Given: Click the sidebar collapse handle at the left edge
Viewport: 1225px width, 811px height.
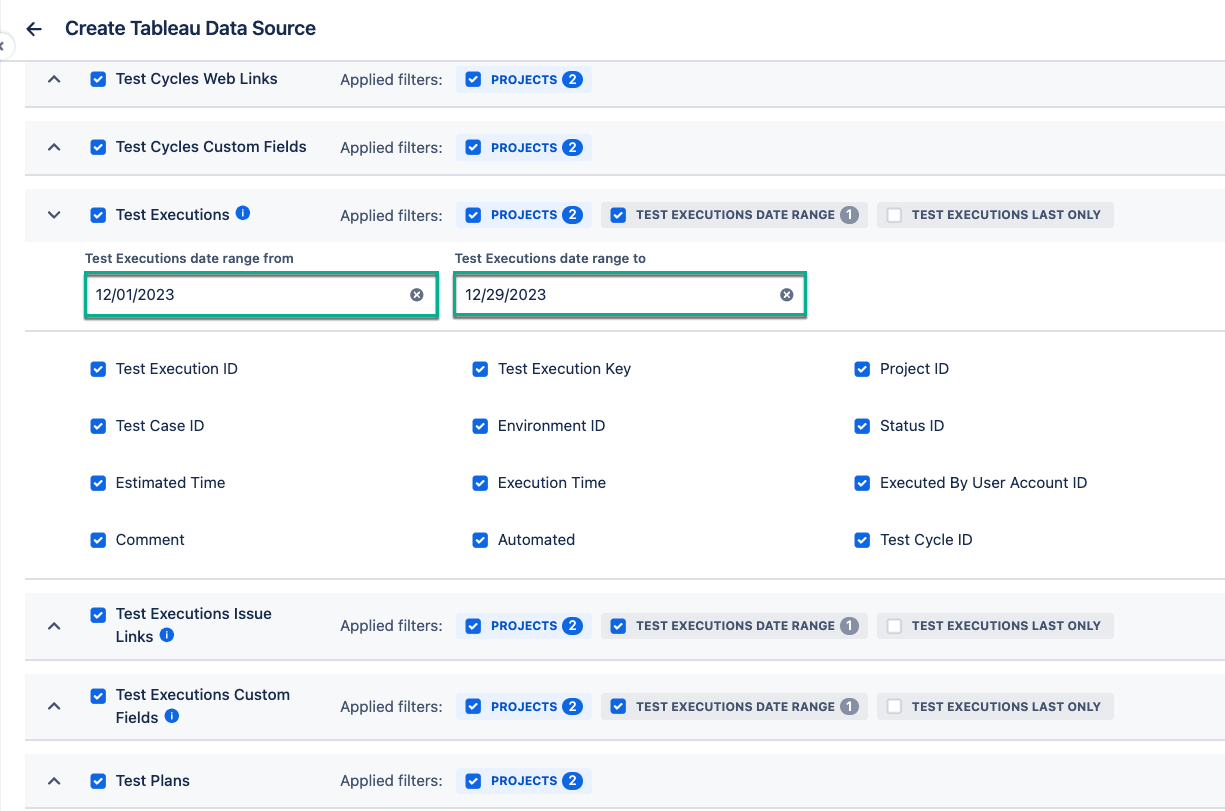Looking at the screenshot, I should click(3, 46).
